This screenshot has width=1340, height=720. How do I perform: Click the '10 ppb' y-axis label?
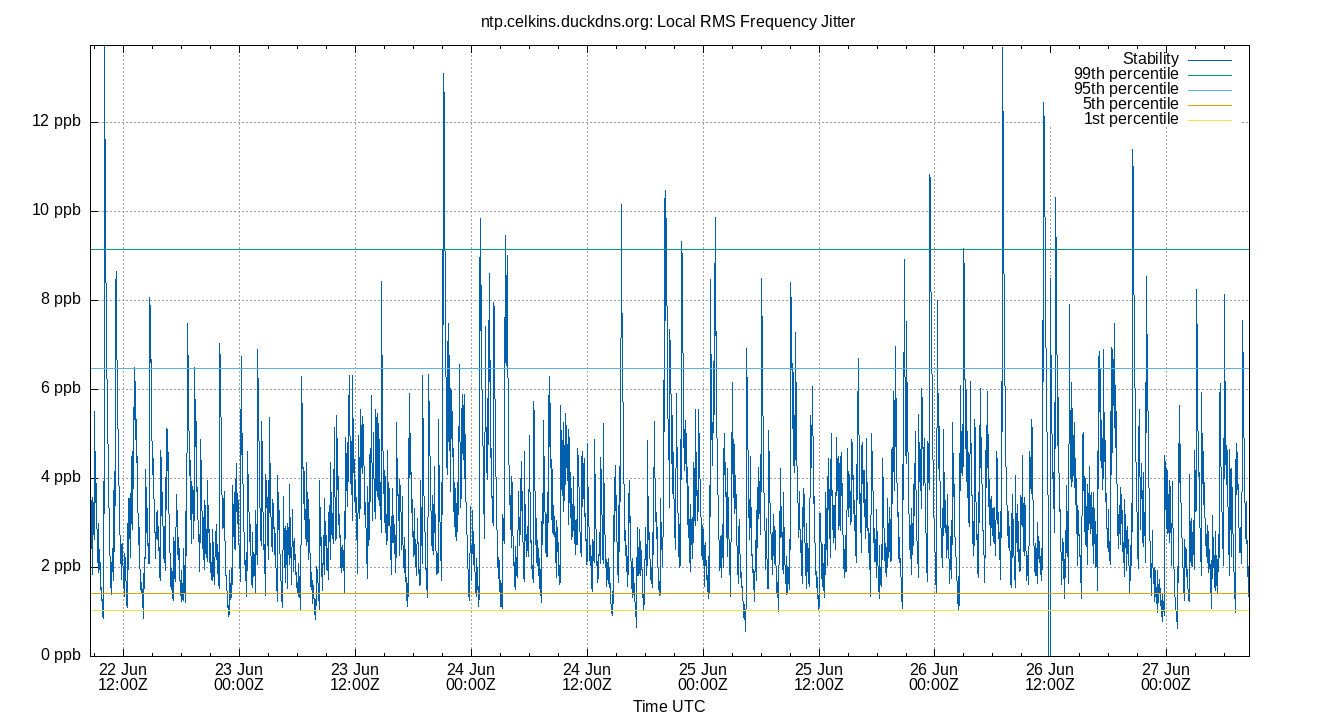tap(56, 211)
